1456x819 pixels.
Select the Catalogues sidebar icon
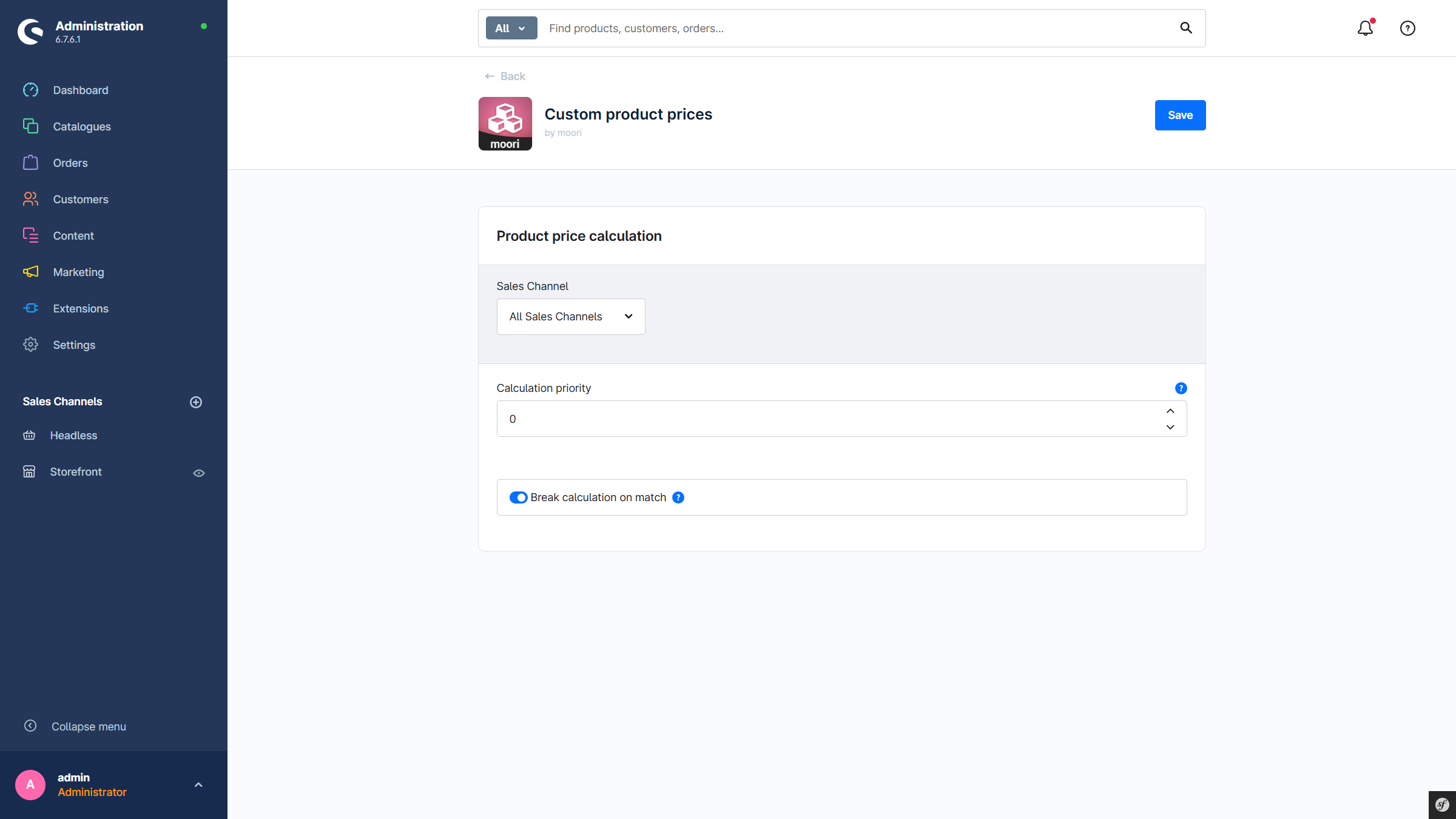(x=30, y=126)
